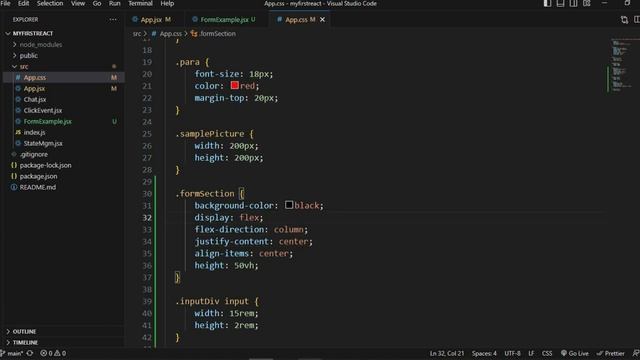
Task: Open index.js file
Action: (34, 133)
